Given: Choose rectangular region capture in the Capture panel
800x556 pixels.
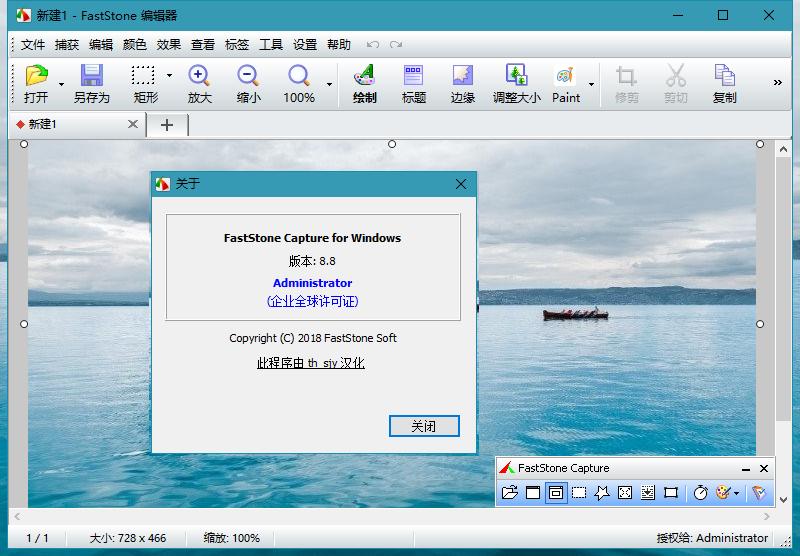Looking at the screenshot, I should 579,492.
